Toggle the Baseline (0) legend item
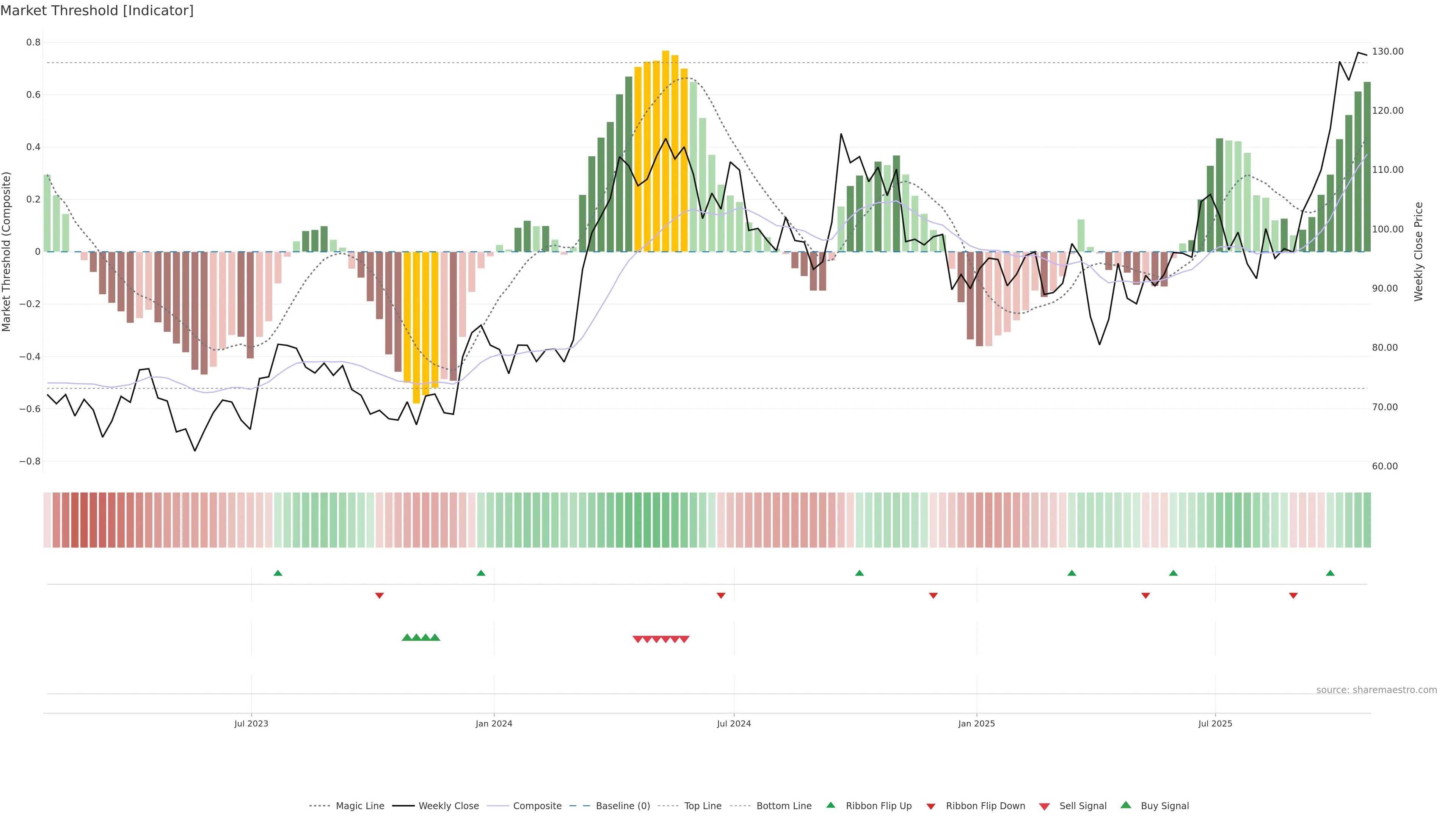The height and width of the screenshot is (819, 1456). (x=622, y=806)
